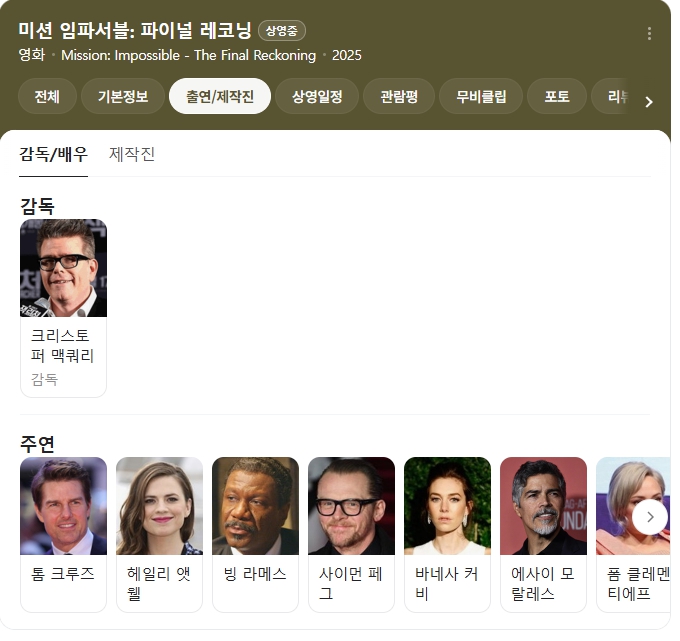This screenshot has height=641, width=680.
Task: Show next cast members with round arrow button
Action: click(650, 517)
